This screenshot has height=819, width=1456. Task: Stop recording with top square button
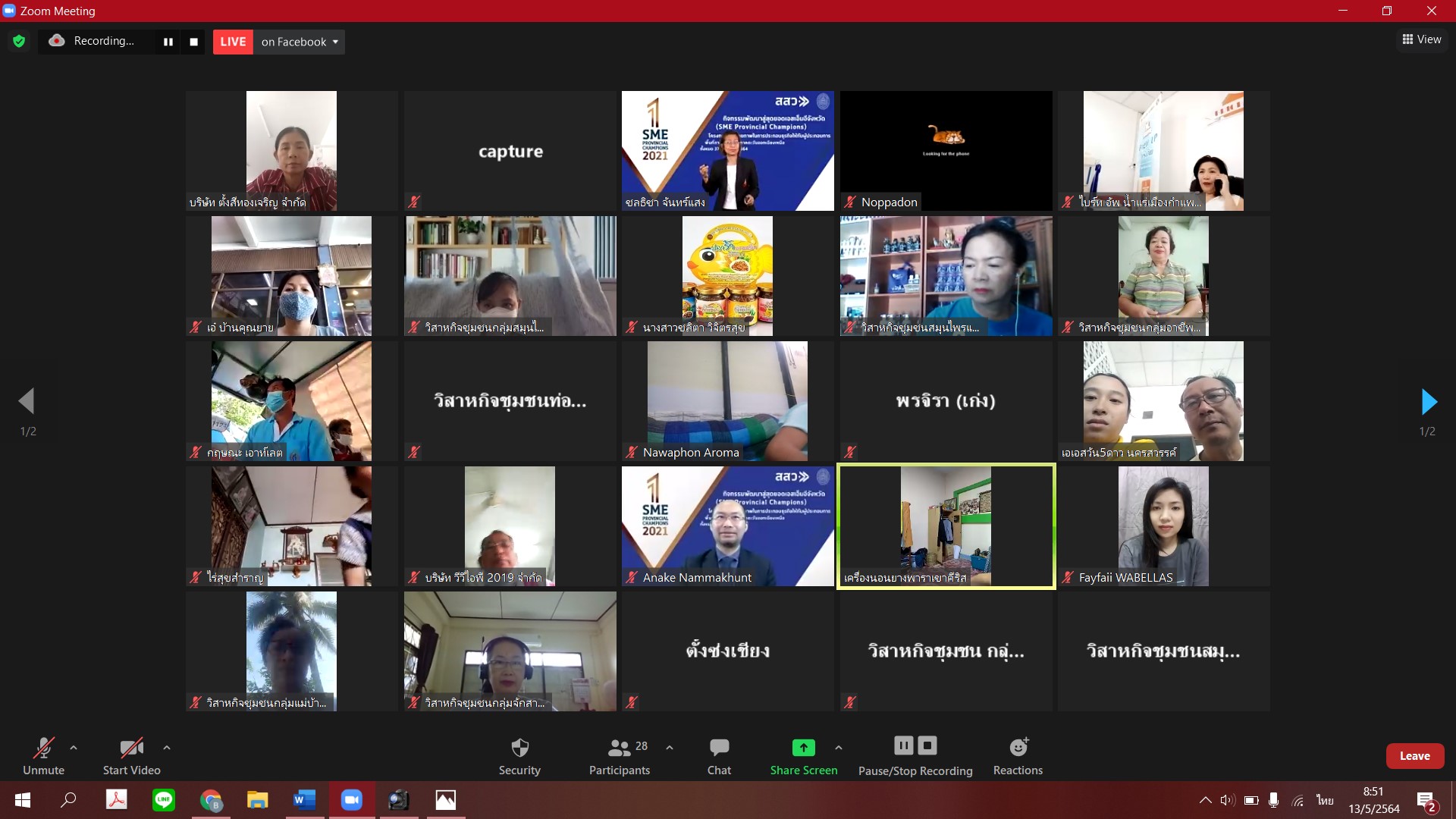point(194,42)
